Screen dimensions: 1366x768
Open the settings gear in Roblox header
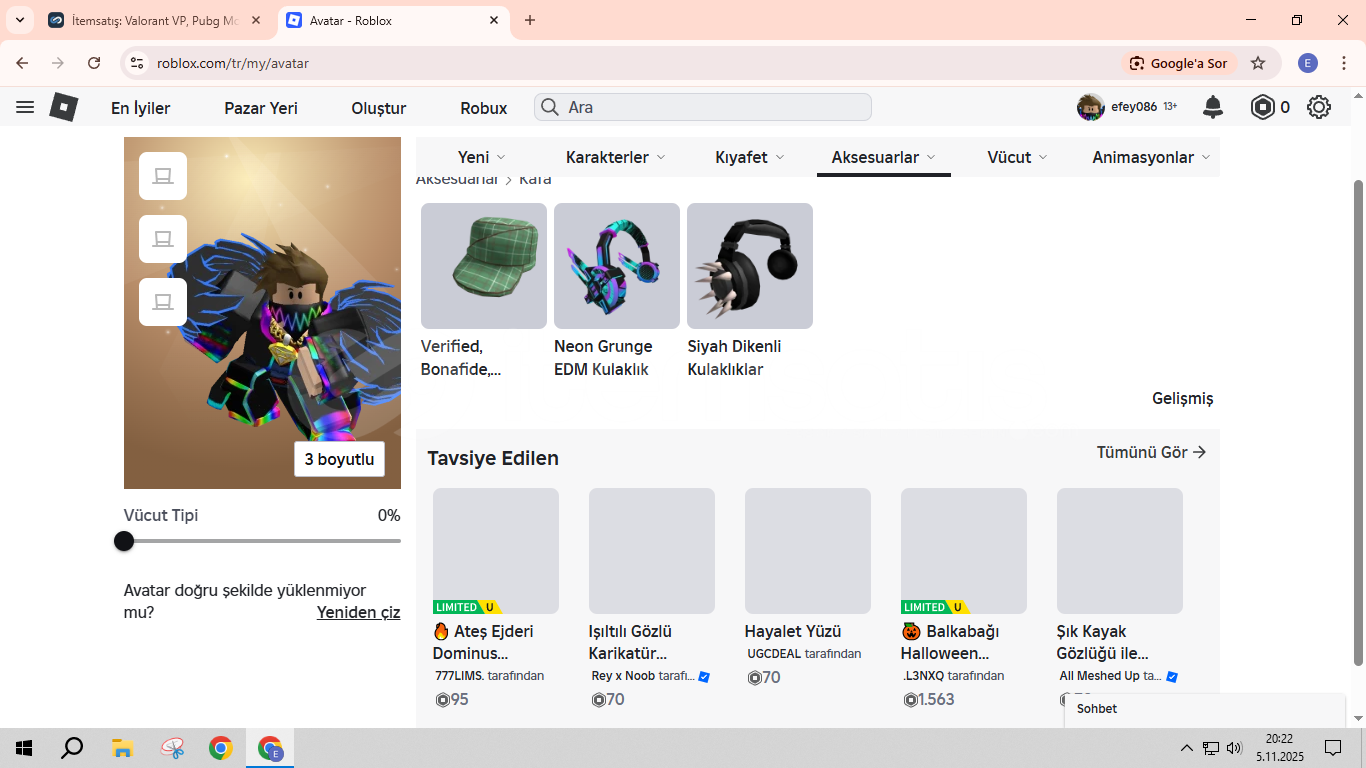[x=1319, y=107]
